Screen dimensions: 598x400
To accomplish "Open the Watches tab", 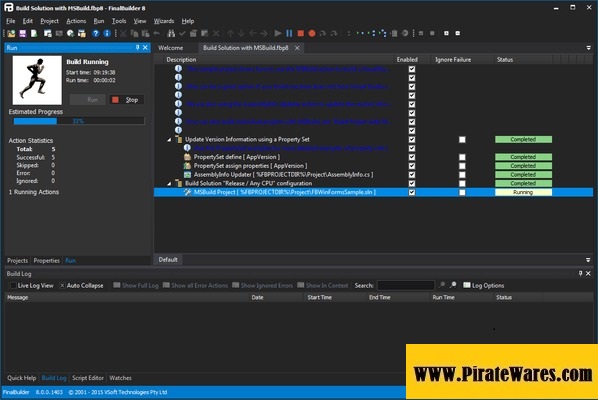I will coord(121,378).
